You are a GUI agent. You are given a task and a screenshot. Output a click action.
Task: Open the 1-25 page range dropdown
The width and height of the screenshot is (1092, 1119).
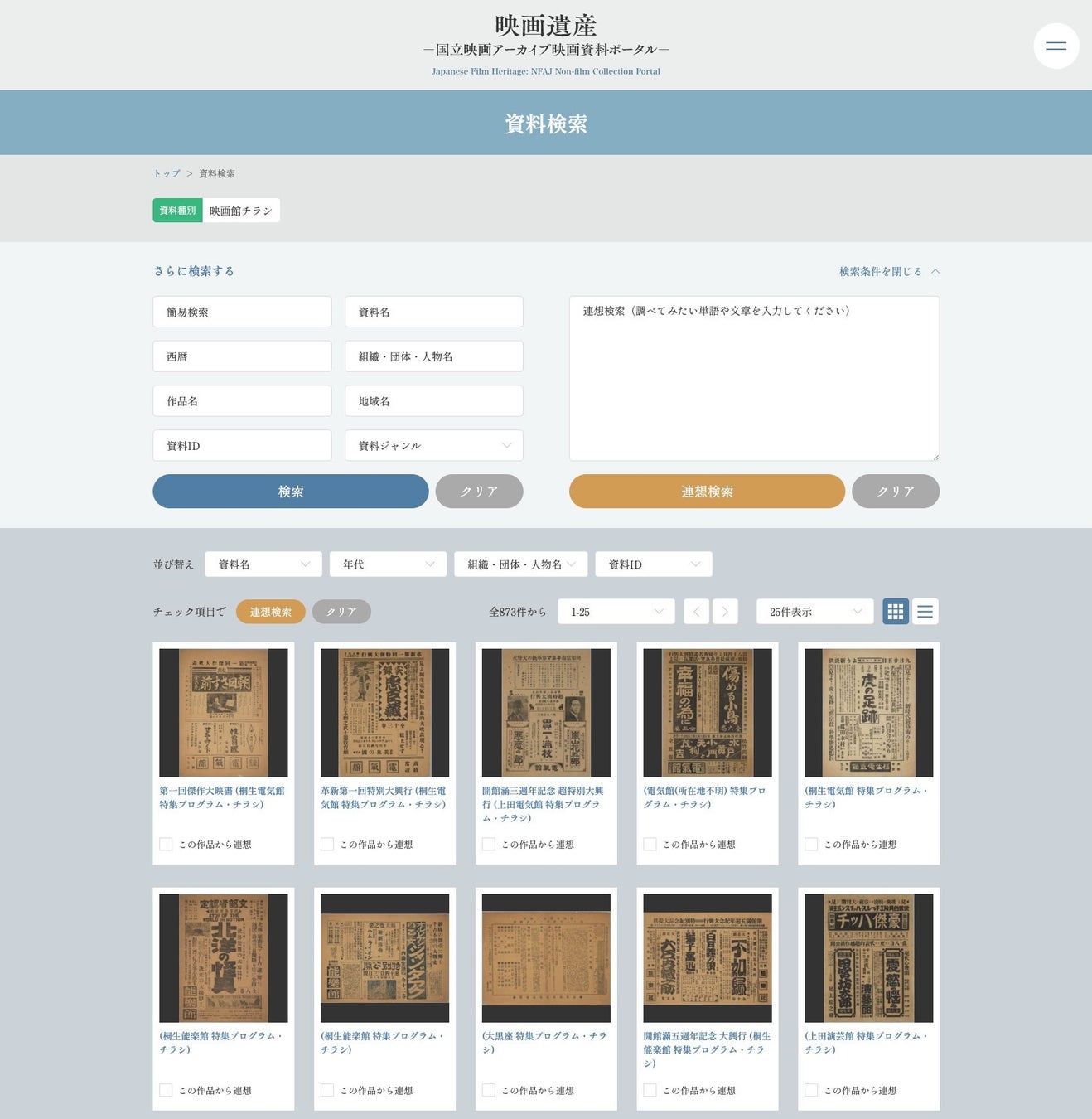click(x=616, y=612)
